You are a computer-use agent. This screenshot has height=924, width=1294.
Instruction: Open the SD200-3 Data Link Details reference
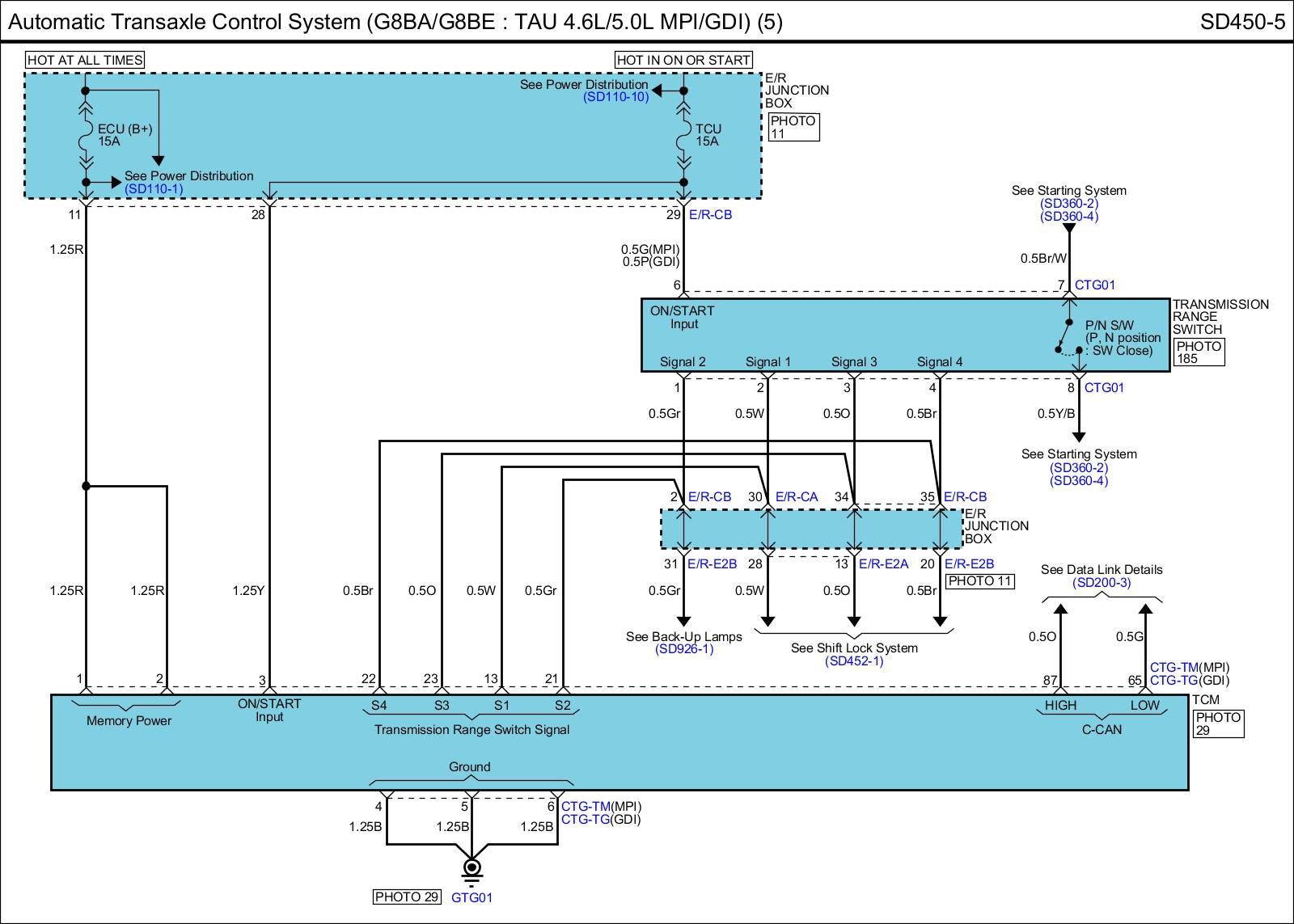(1102, 582)
